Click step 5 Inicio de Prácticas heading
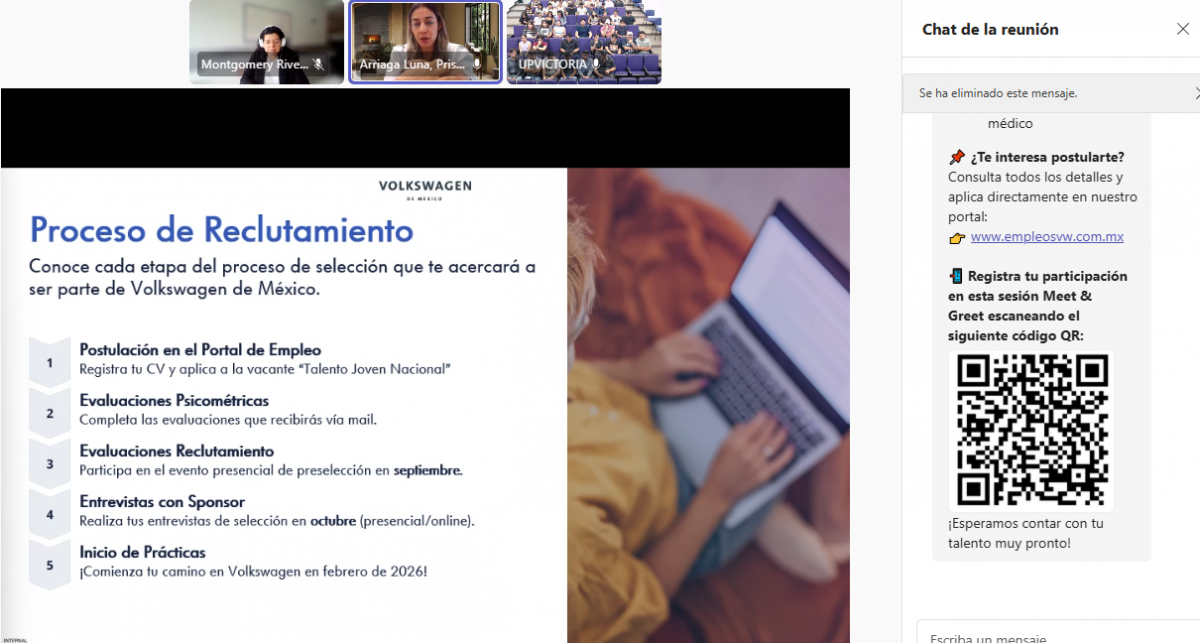Viewport: 1200px width, 643px height. (x=143, y=552)
